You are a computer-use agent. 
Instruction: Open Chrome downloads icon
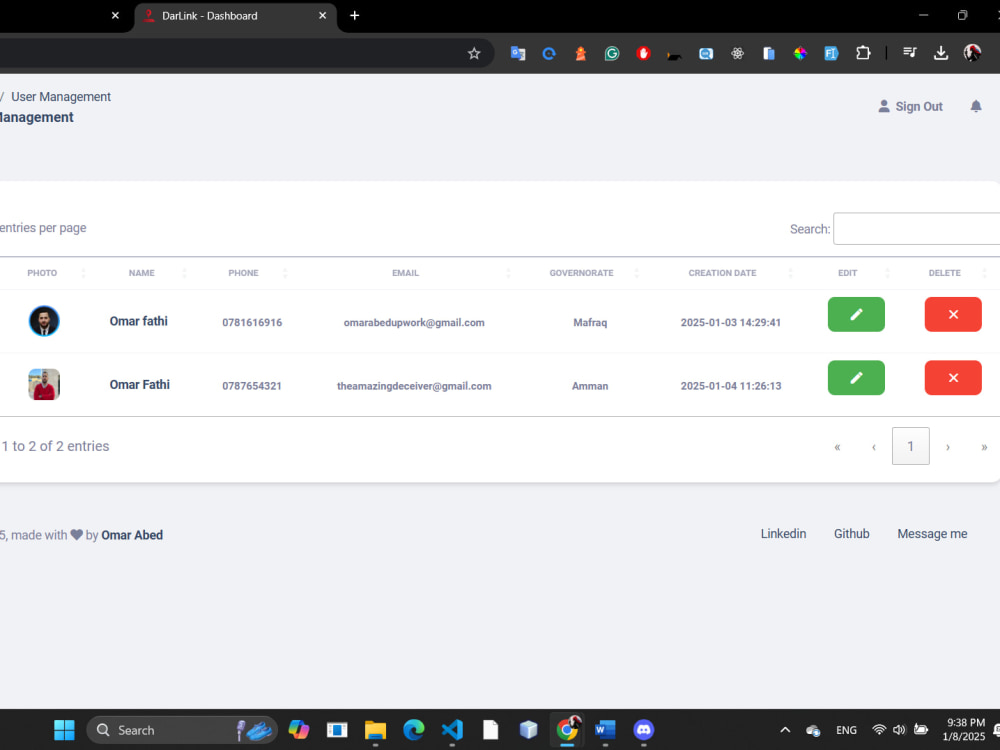coord(941,53)
